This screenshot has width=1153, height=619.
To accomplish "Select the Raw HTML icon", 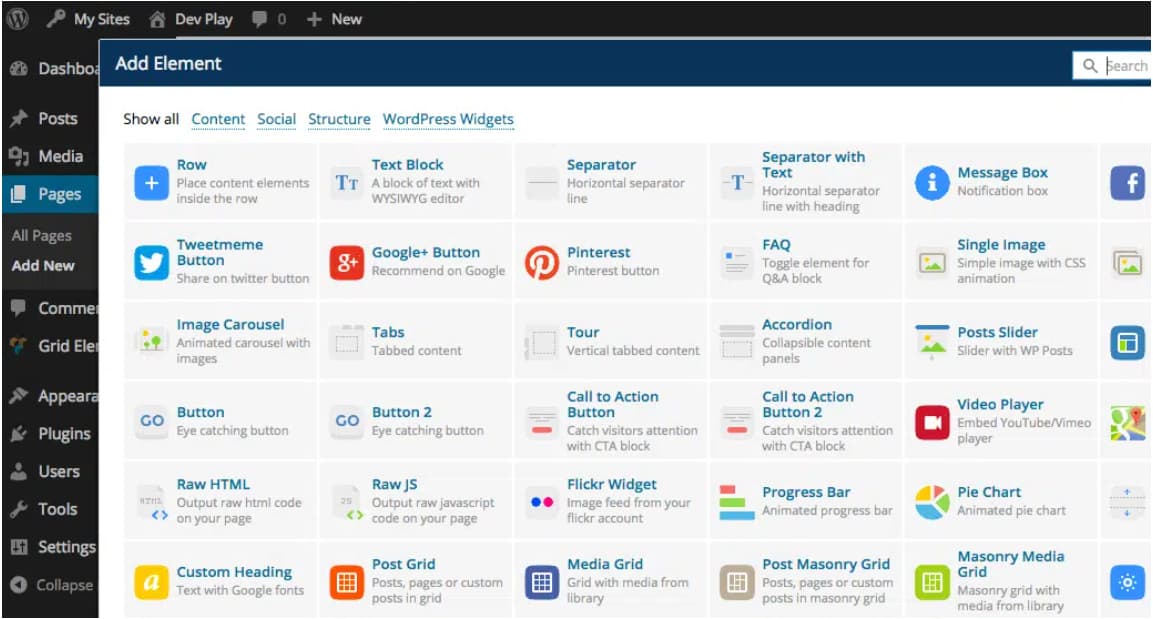I will [x=151, y=502].
